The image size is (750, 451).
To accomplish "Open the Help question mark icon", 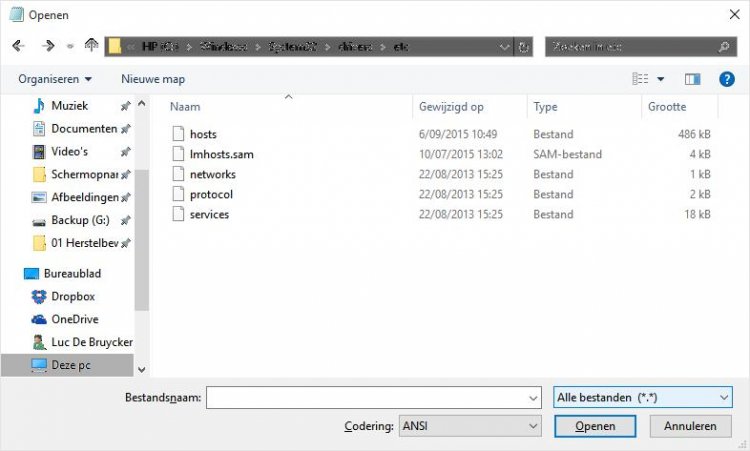I will (x=726, y=79).
